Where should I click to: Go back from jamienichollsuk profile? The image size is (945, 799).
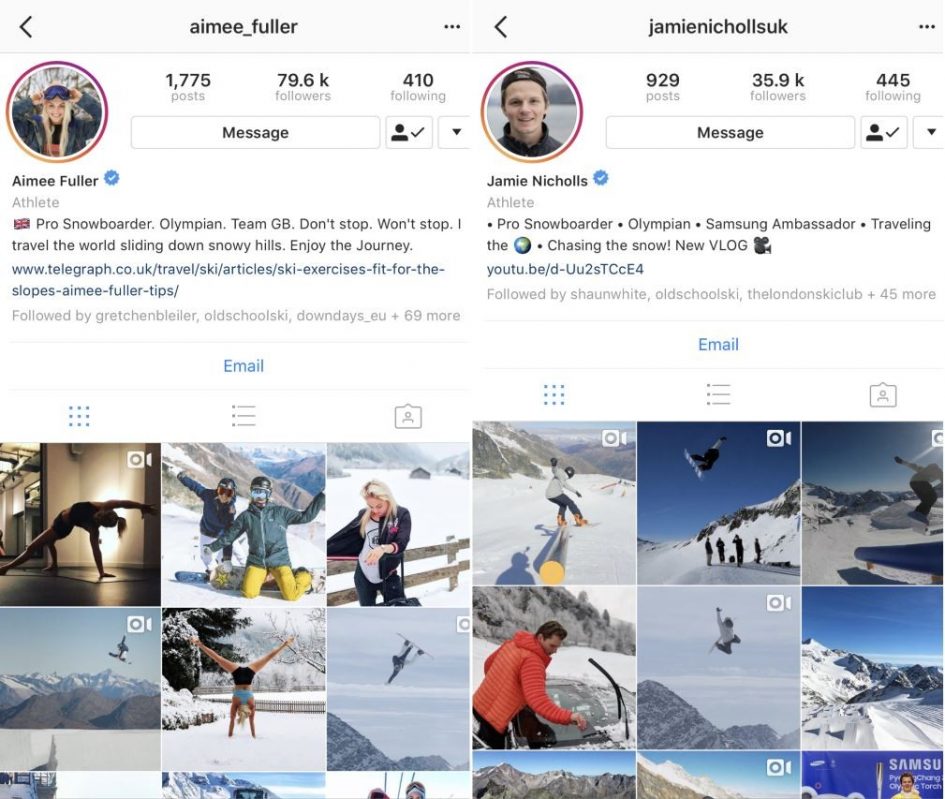click(501, 27)
